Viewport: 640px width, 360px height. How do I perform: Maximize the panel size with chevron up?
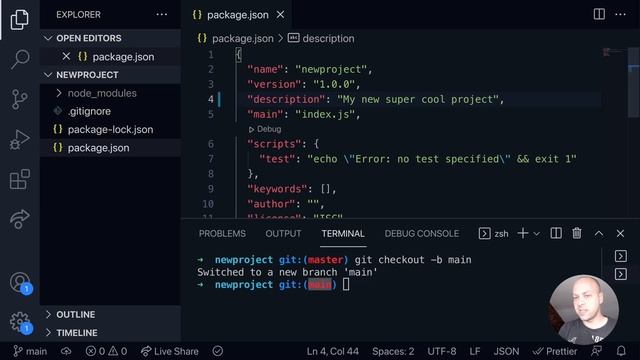[599, 233]
